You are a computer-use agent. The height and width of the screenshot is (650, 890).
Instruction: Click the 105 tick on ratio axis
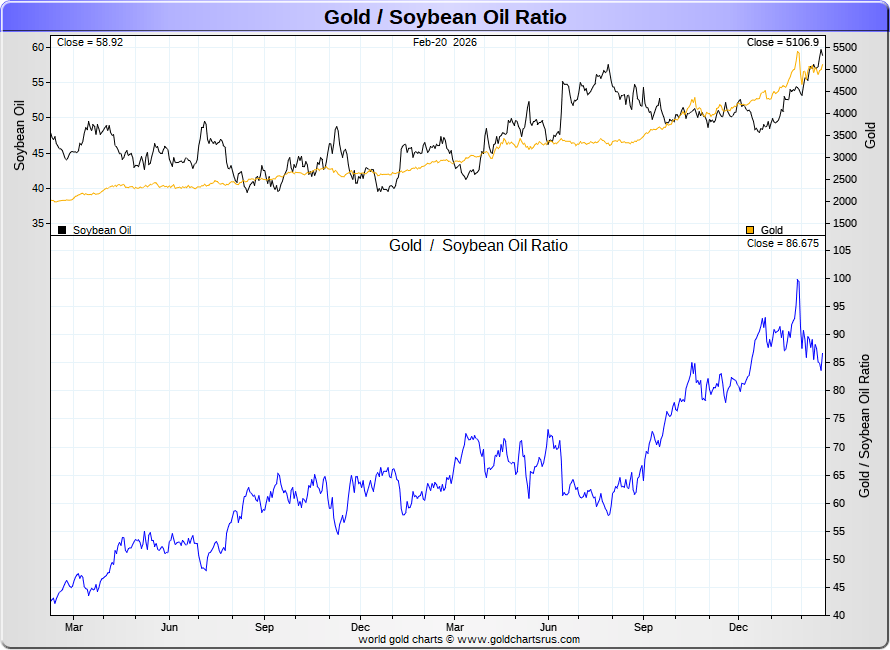pyautogui.click(x=840, y=250)
